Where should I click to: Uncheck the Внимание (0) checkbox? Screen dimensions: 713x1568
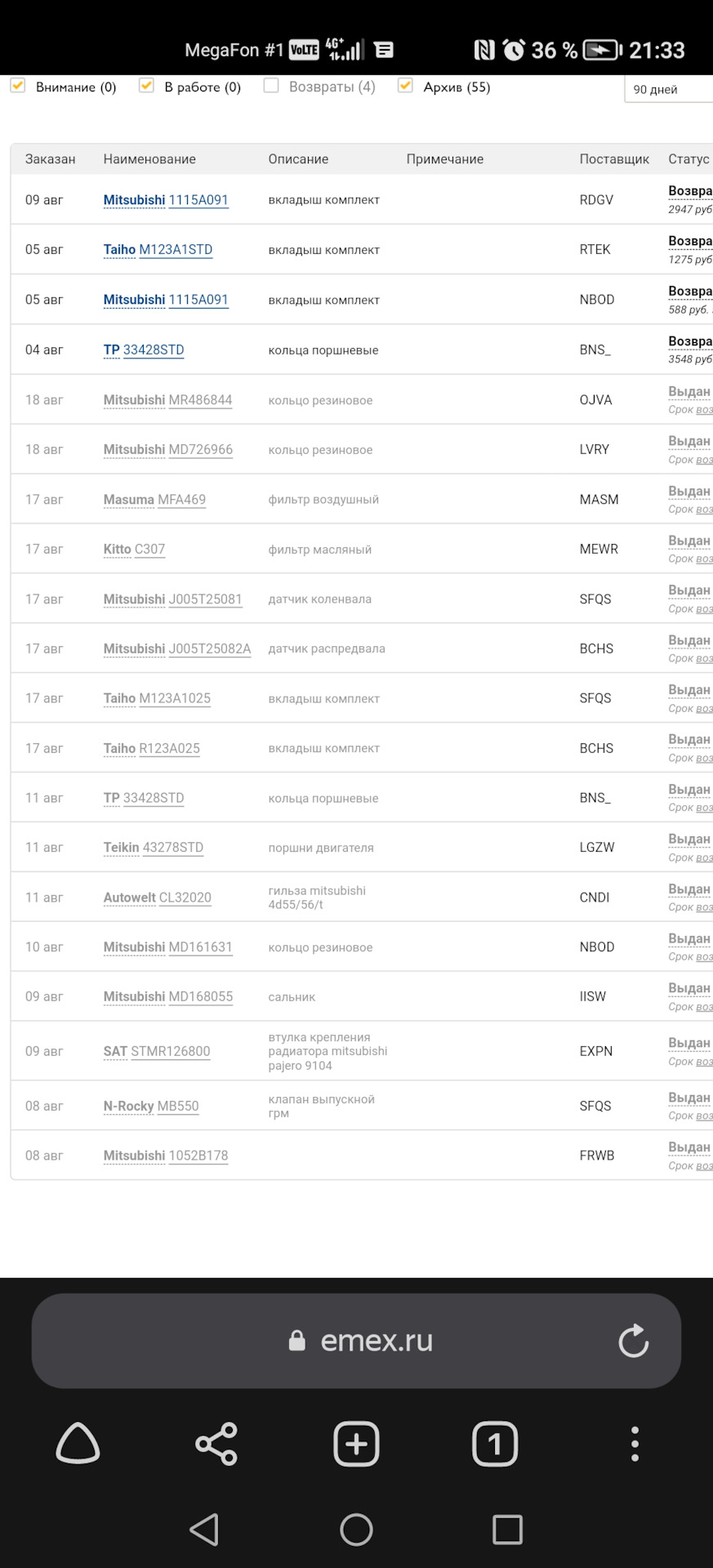(x=18, y=86)
